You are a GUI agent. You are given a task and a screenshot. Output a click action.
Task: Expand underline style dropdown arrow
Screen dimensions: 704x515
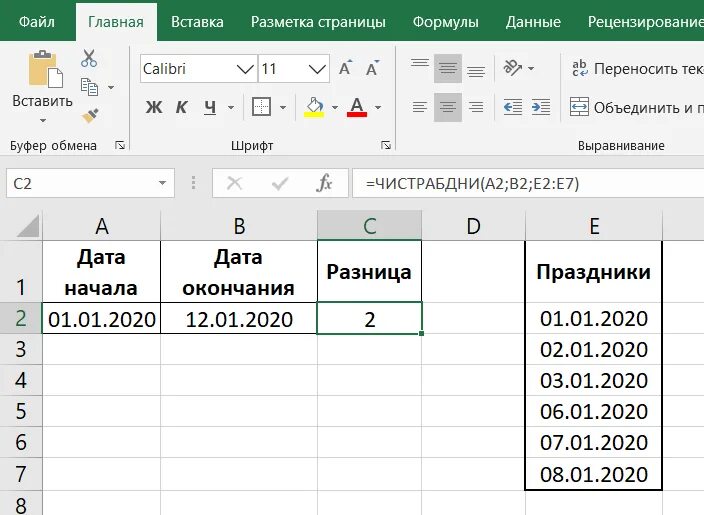point(231,108)
